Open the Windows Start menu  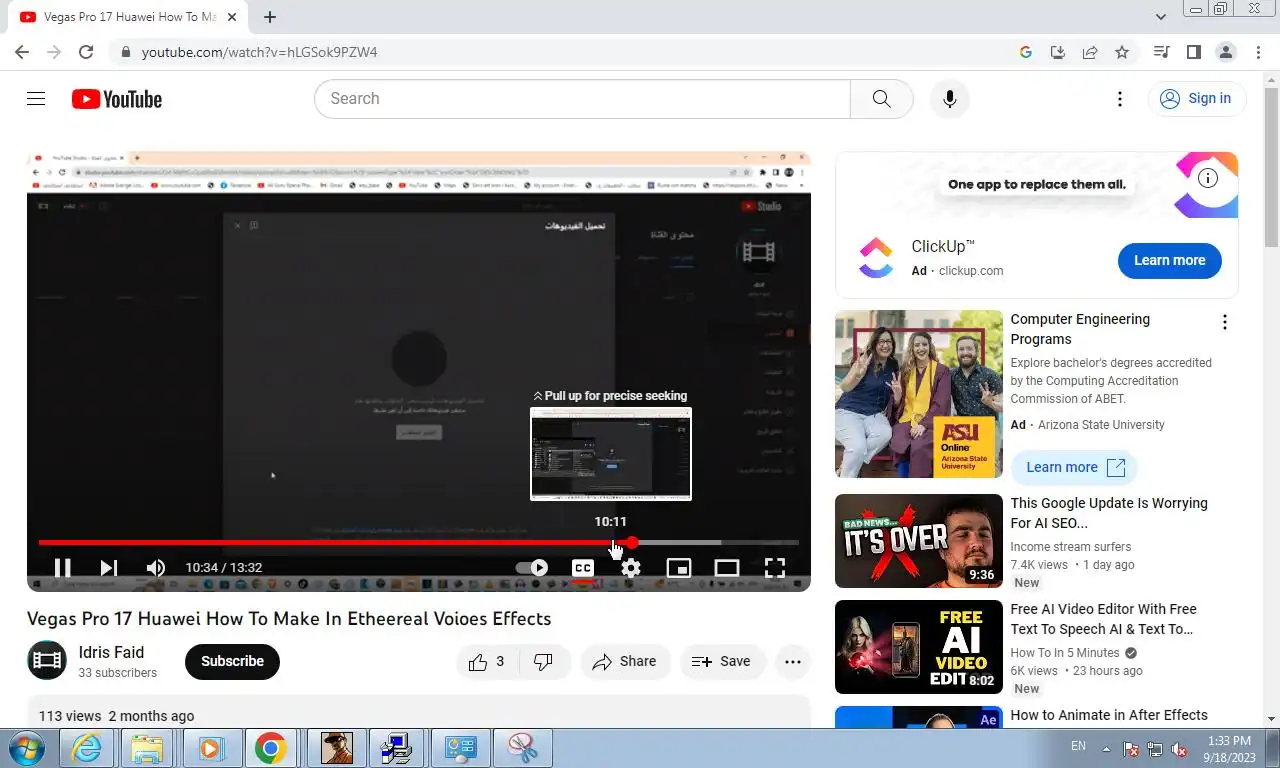[27, 748]
